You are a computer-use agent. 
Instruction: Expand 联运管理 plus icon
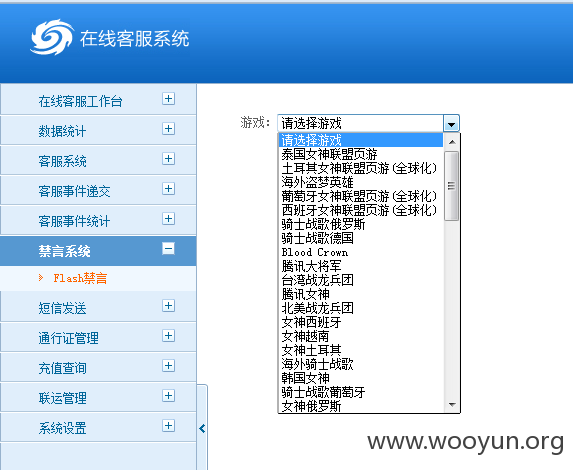pos(168,395)
